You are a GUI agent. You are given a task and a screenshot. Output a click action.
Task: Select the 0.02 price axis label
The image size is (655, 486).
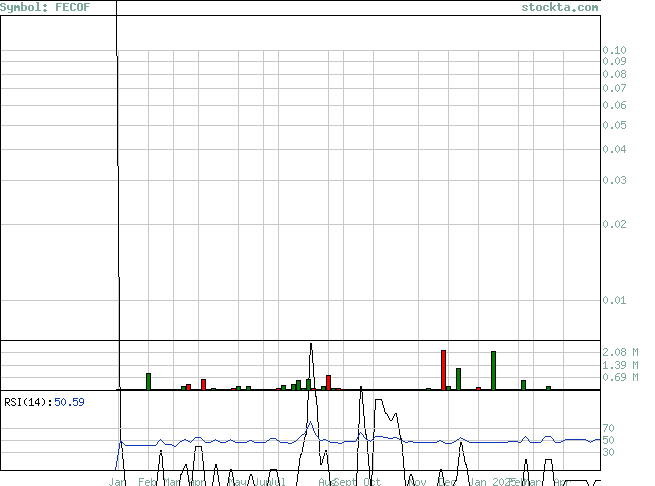(x=614, y=224)
